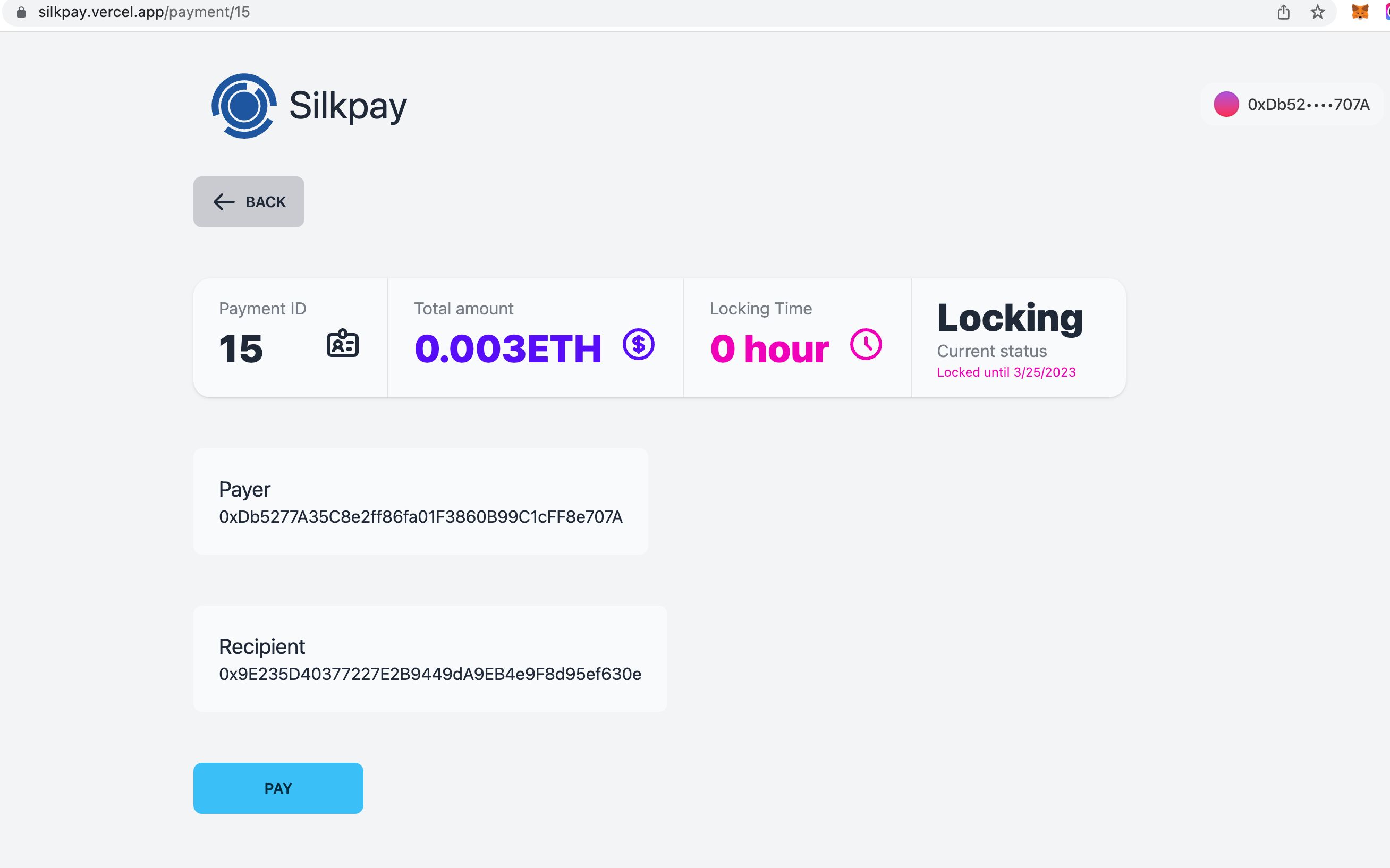
Task: Click the PAY button to submit payment
Action: pos(278,788)
